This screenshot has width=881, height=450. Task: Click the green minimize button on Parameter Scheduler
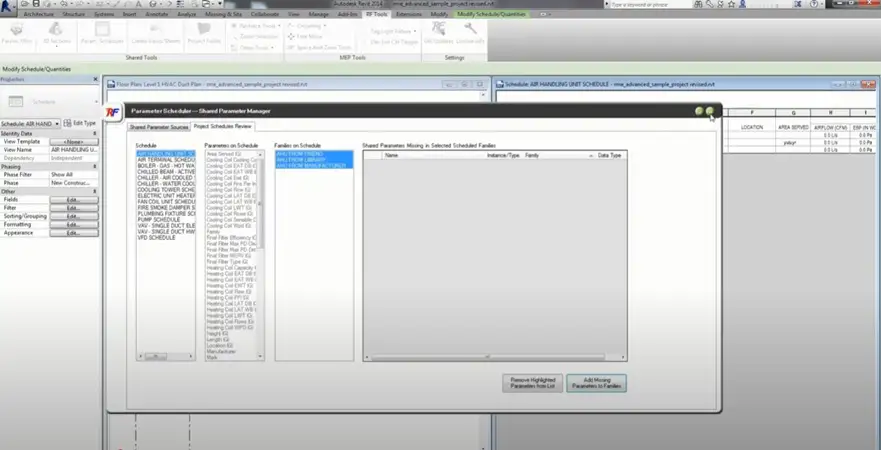[699, 111]
